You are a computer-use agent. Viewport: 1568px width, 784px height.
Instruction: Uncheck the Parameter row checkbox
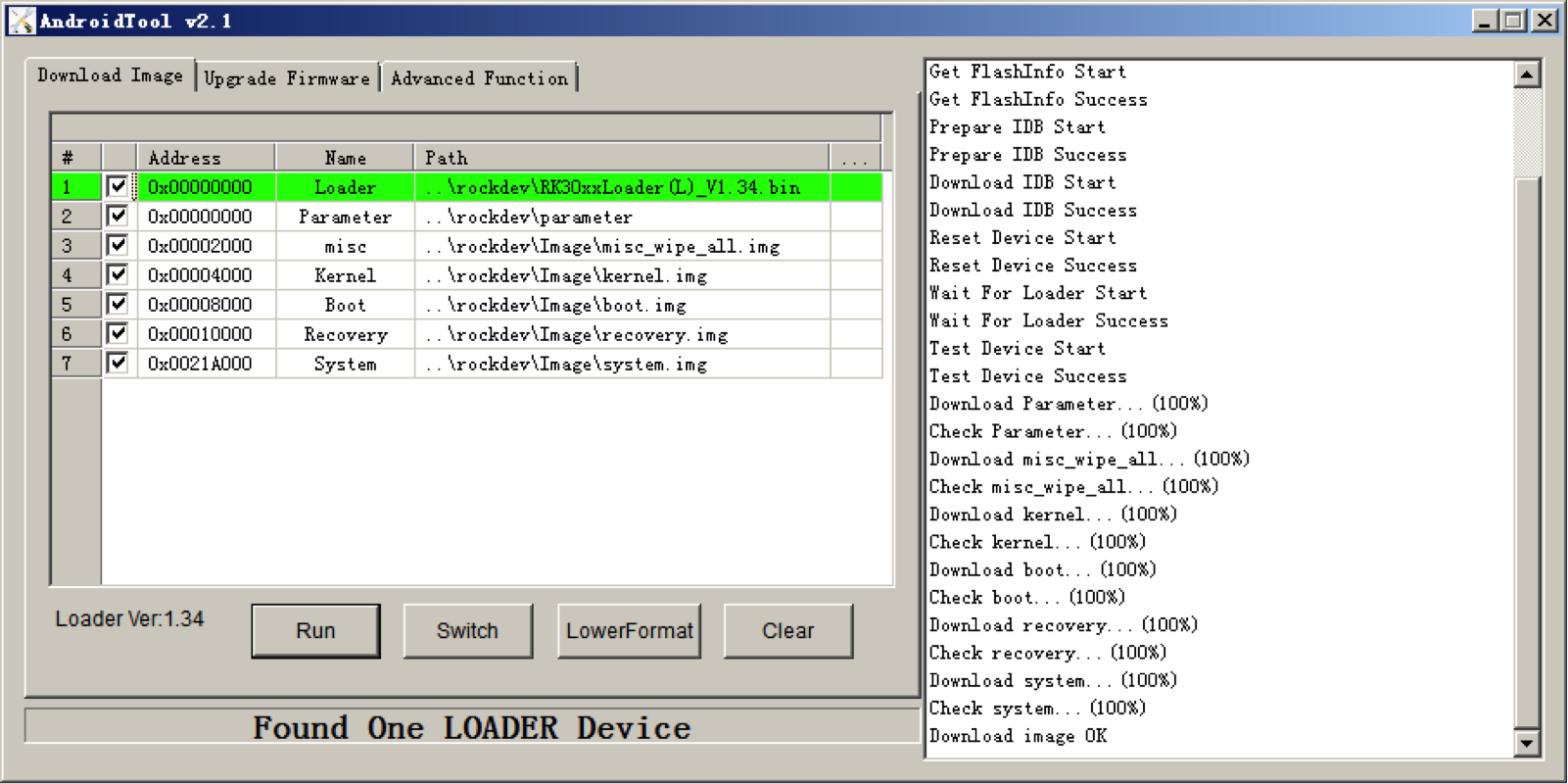pyautogui.click(x=119, y=216)
